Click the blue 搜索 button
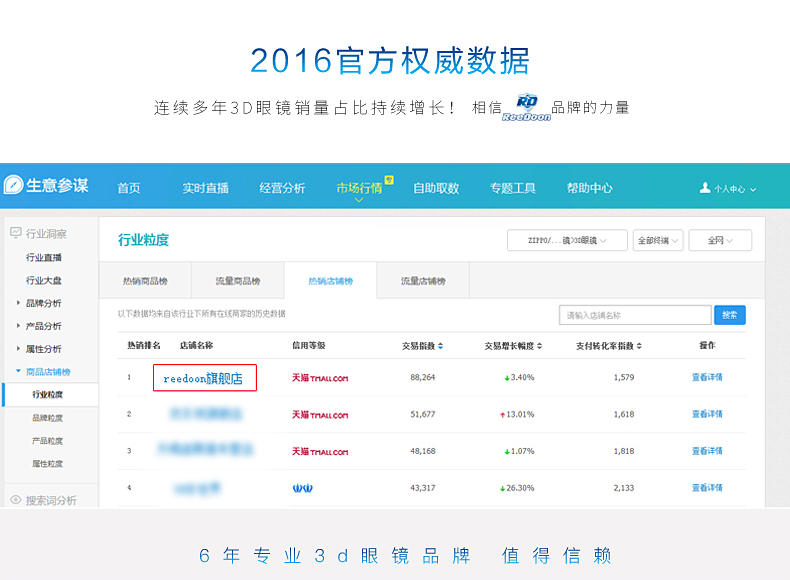Viewport: 790px width, 580px height. (x=730, y=315)
